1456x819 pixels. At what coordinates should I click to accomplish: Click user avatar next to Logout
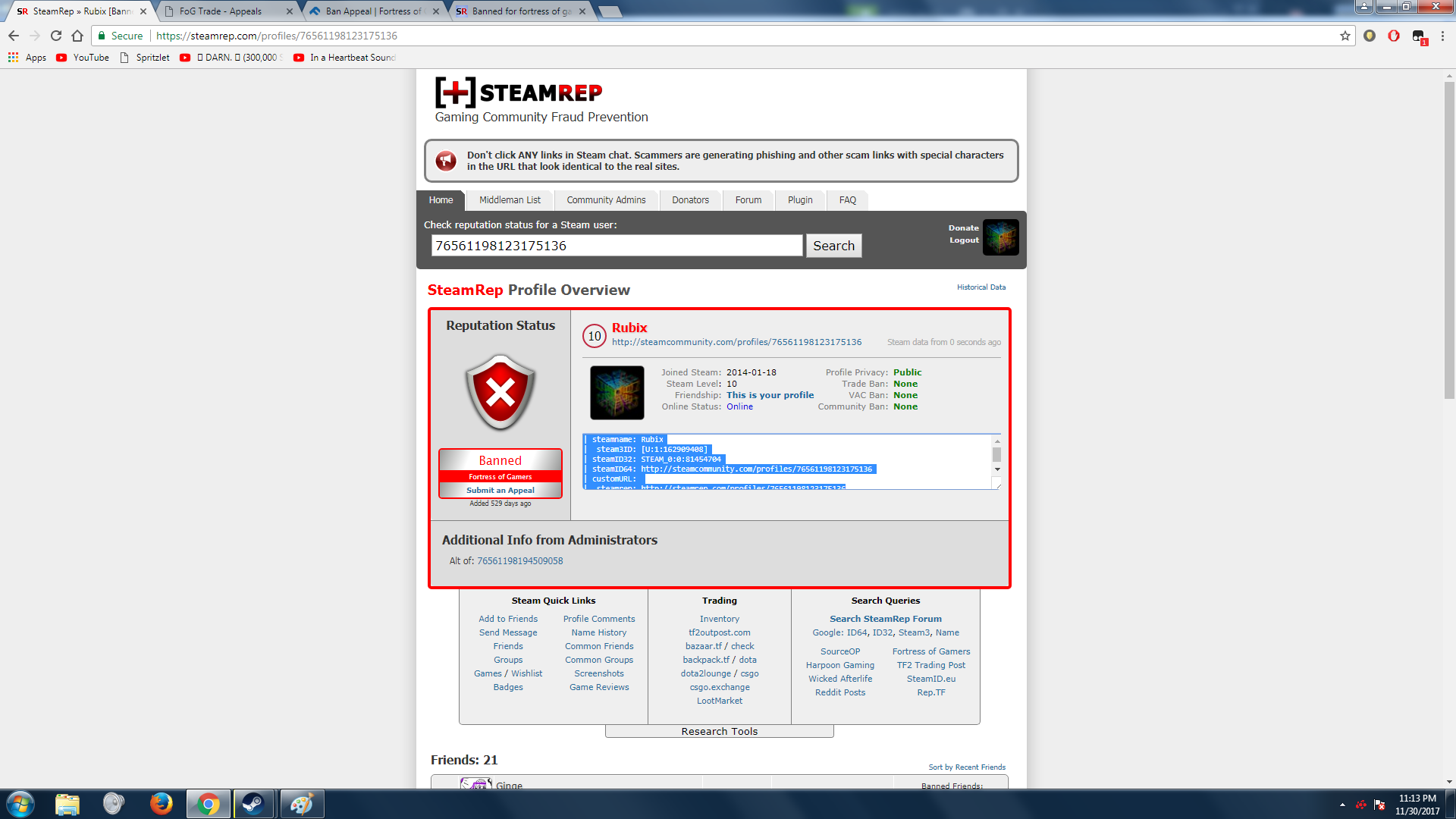[x=1001, y=237]
